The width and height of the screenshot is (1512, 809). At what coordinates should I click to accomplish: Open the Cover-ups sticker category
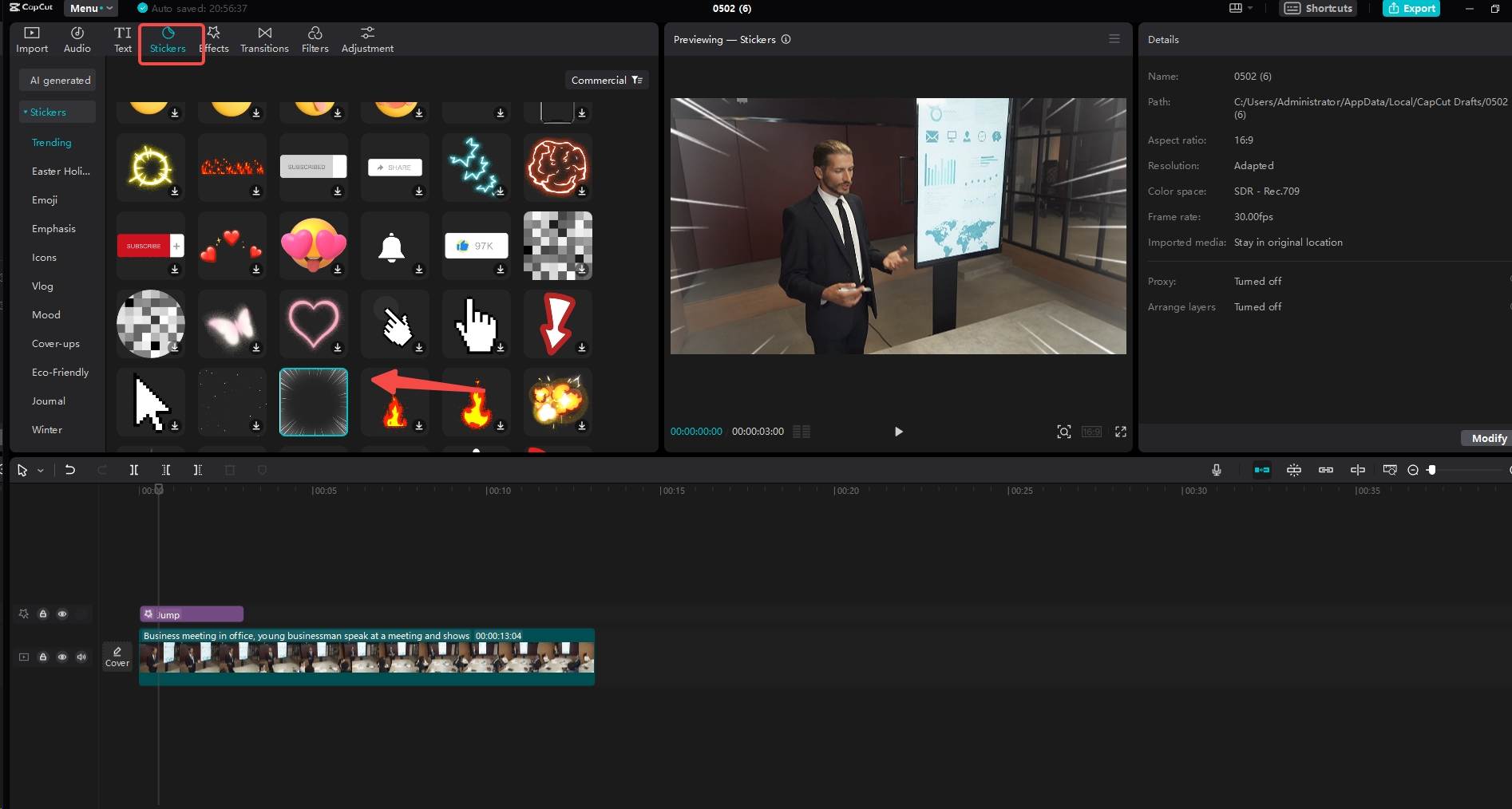point(56,343)
